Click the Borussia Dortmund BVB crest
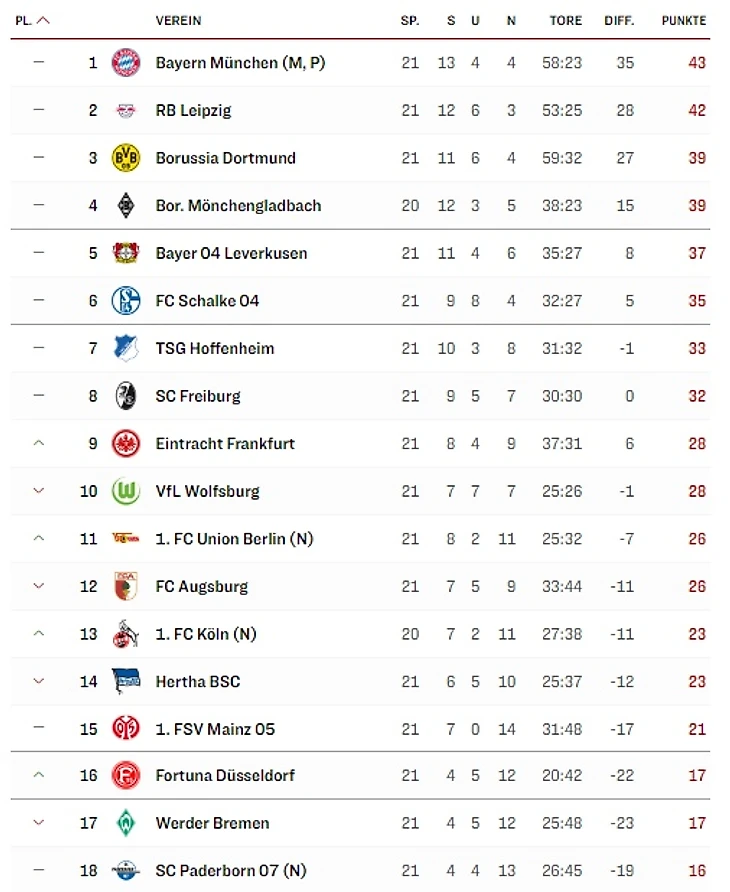This screenshot has height=892, width=730. pyautogui.click(x=126, y=158)
